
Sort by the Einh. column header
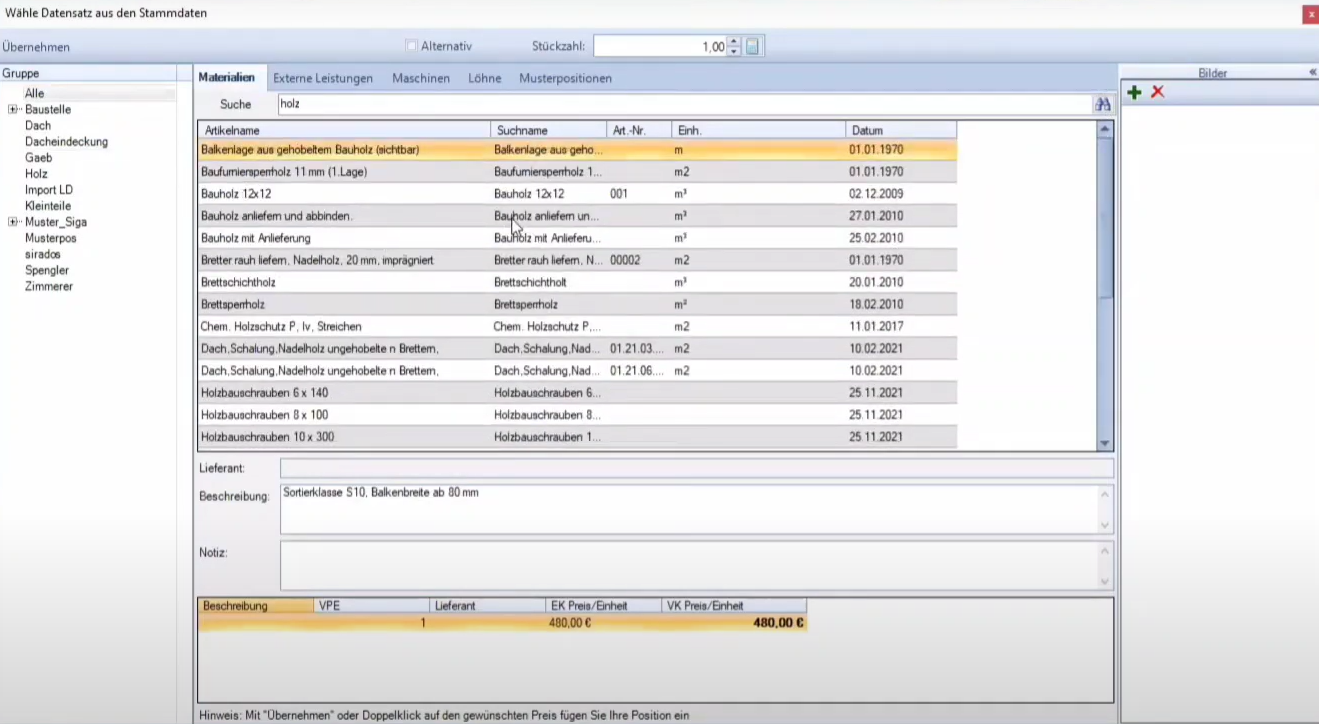tap(759, 130)
